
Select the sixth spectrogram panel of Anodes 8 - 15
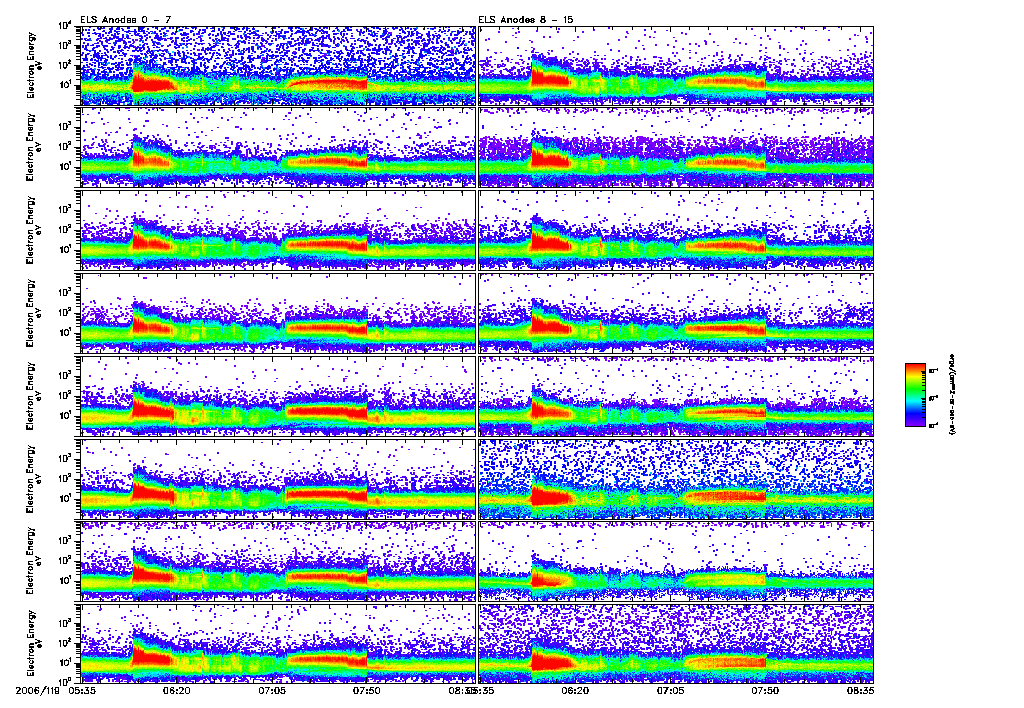(676, 479)
